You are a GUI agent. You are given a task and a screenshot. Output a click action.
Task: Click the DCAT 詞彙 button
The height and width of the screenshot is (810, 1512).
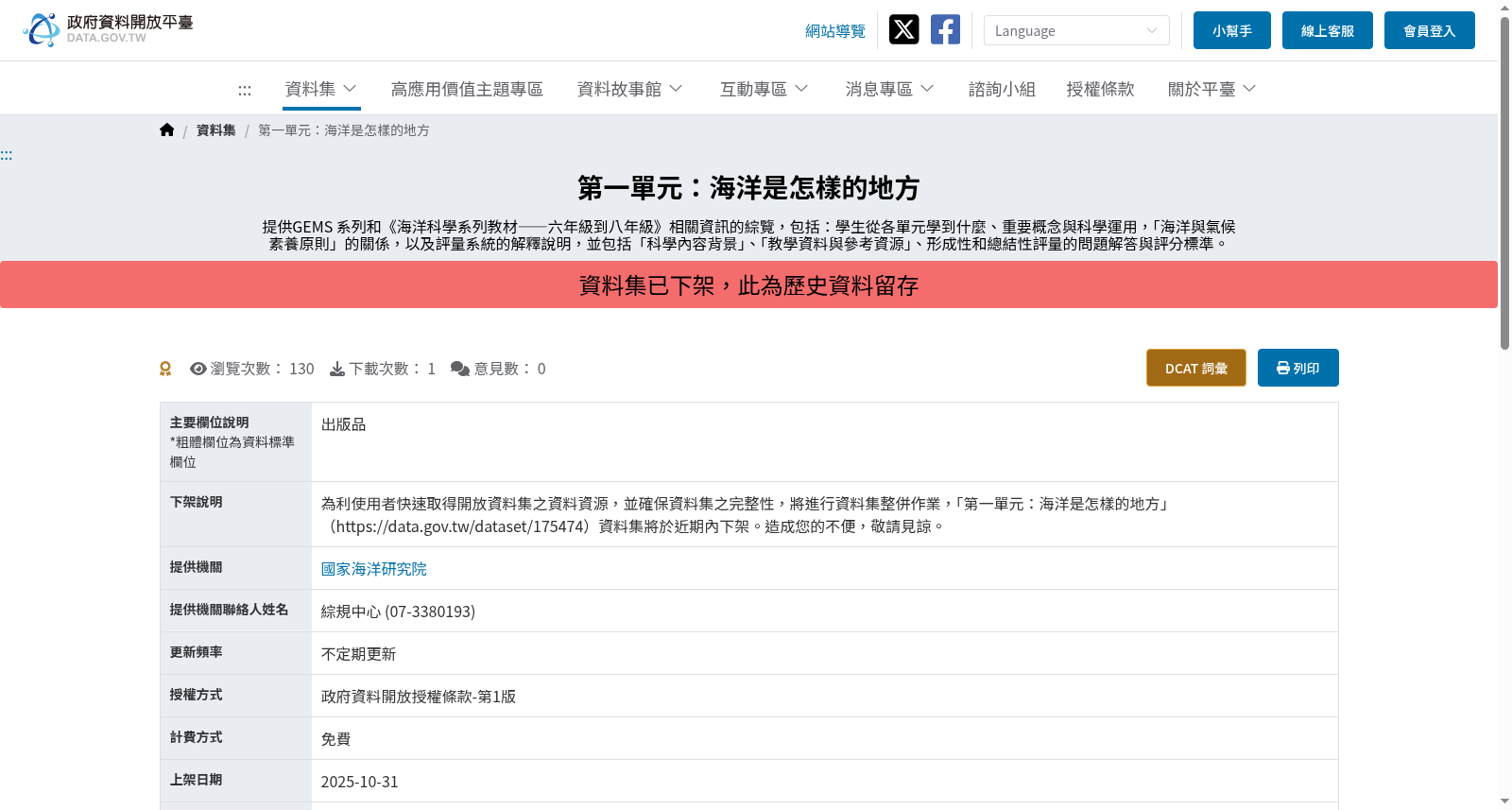1196,368
